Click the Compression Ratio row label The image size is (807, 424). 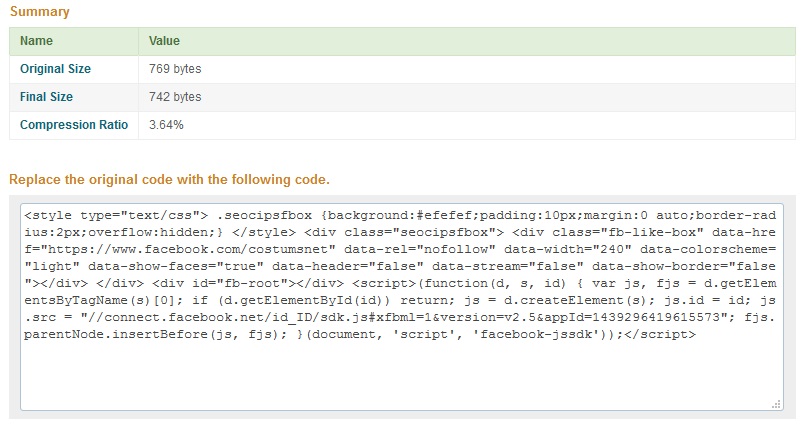tap(74, 125)
